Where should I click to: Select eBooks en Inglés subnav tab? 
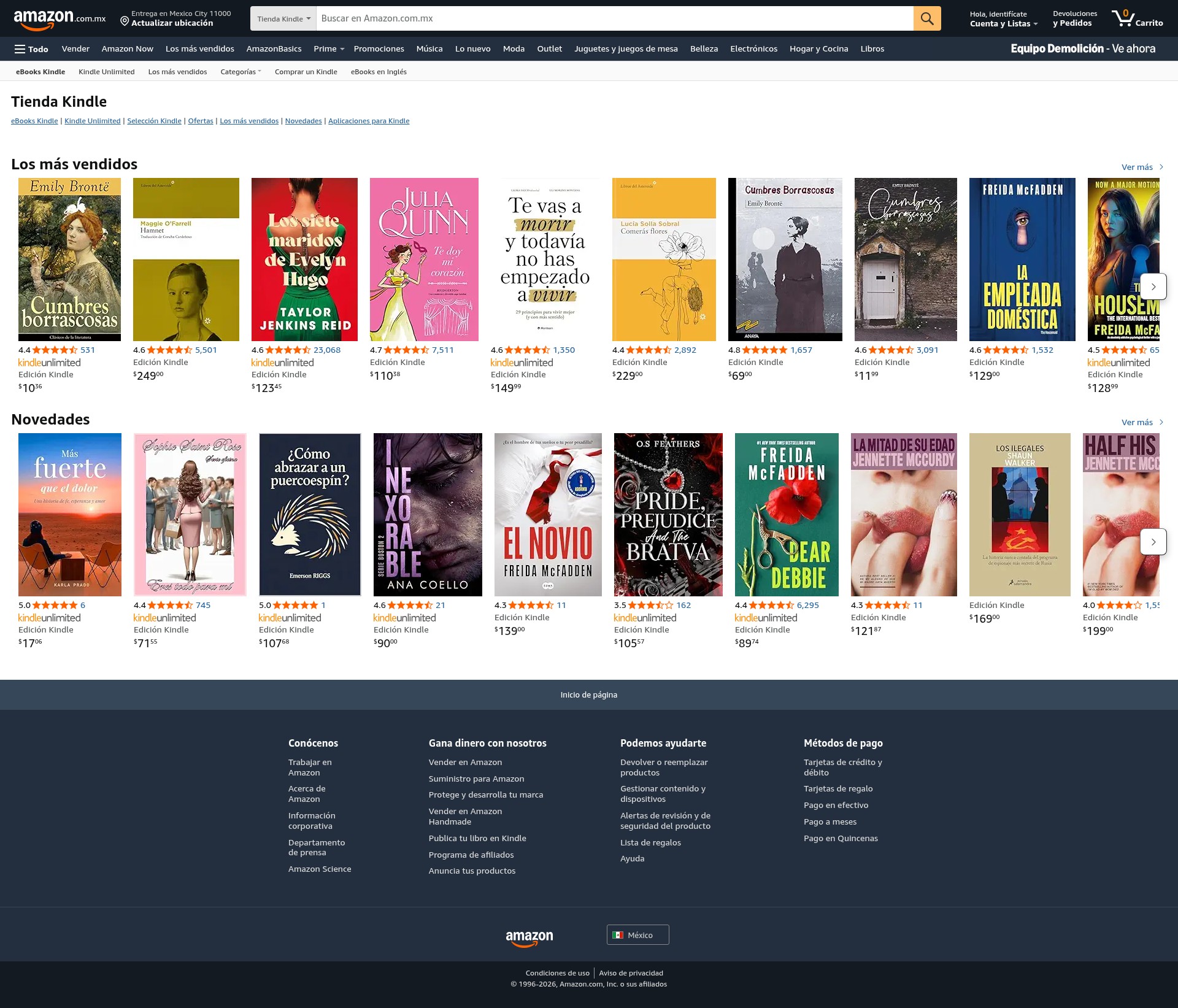click(x=379, y=72)
